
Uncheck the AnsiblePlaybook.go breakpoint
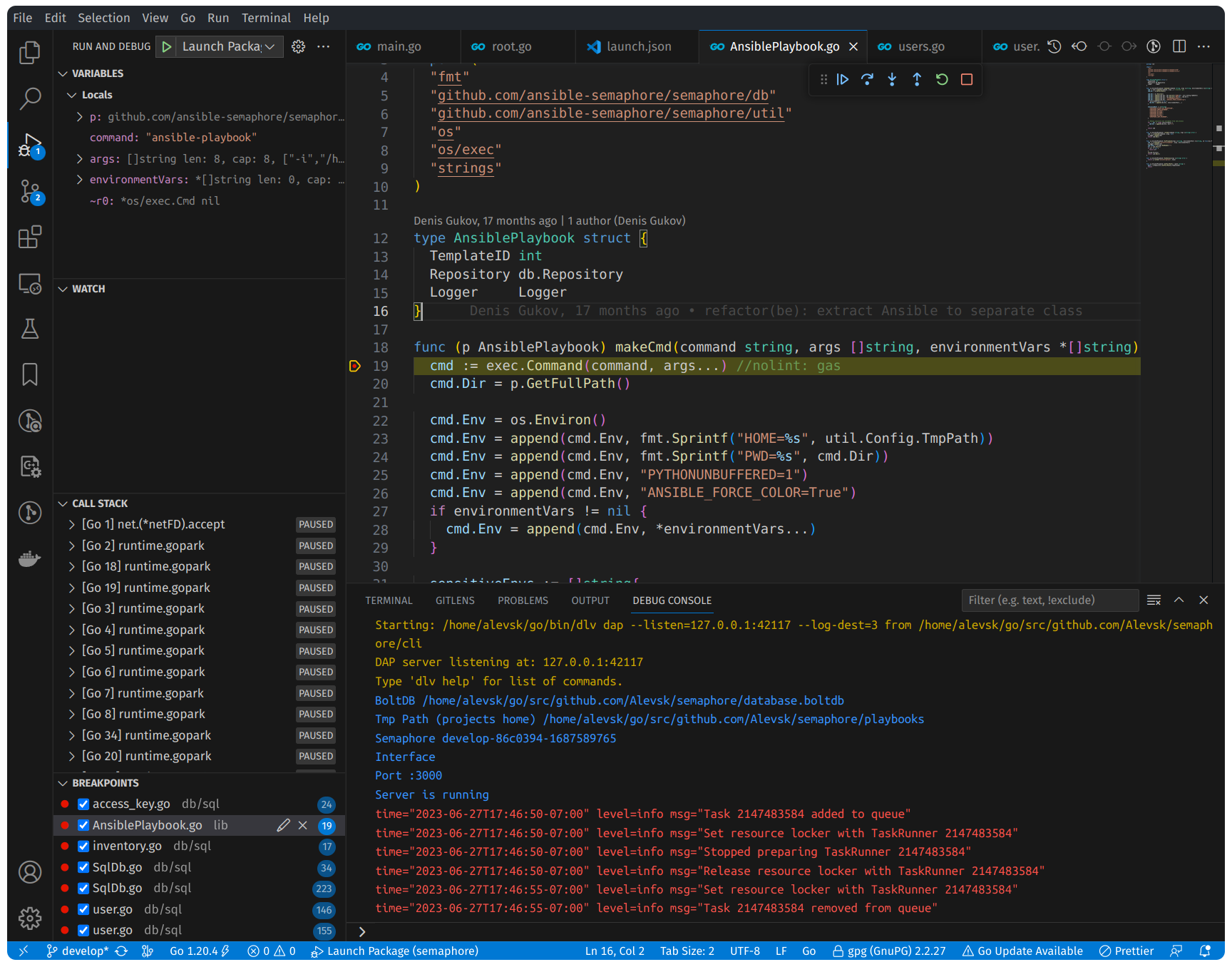(83, 825)
